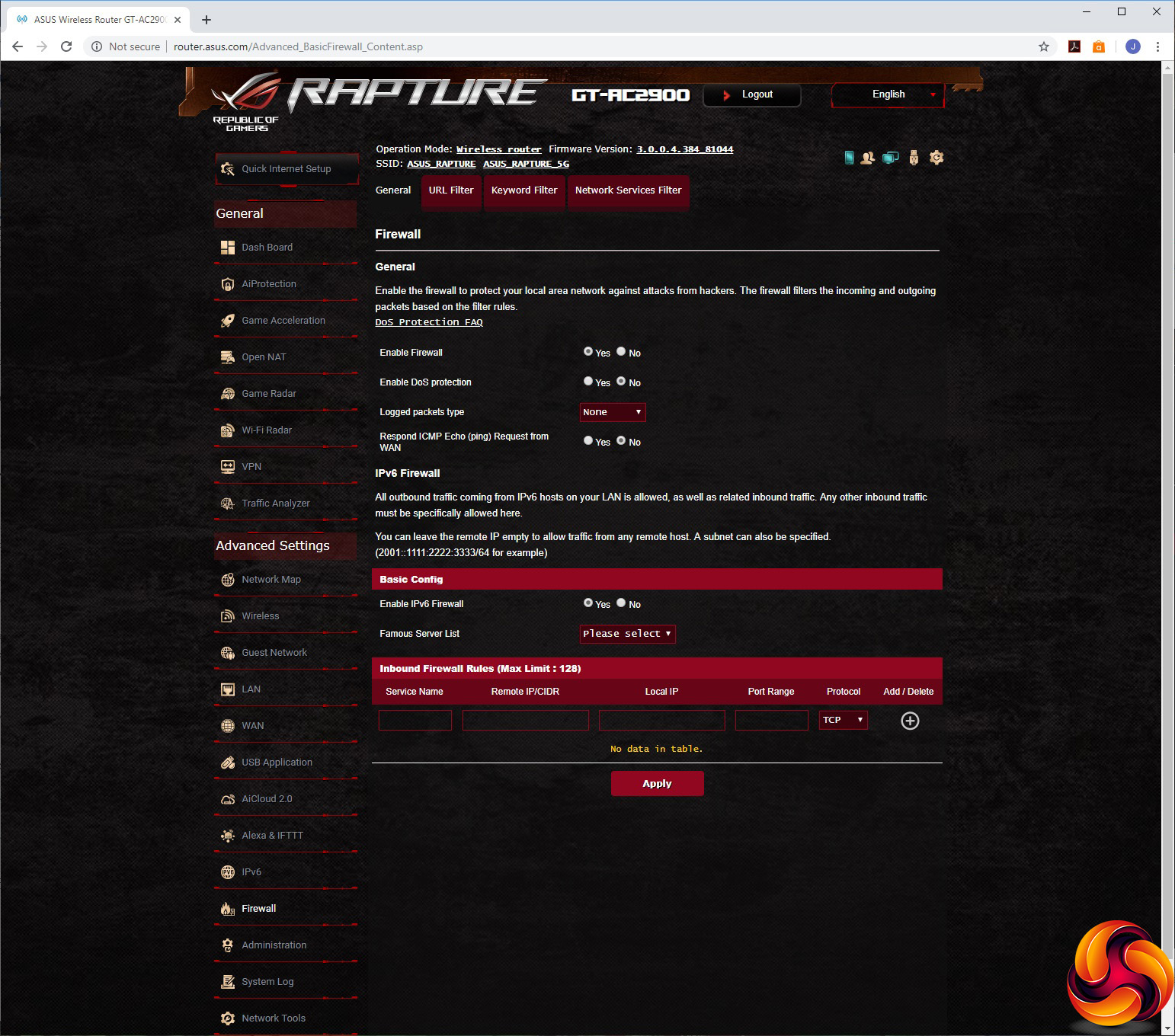Click the Remote IP/CIDR input field
Image resolution: width=1175 pixels, height=1036 pixels.
coord(526,721)
